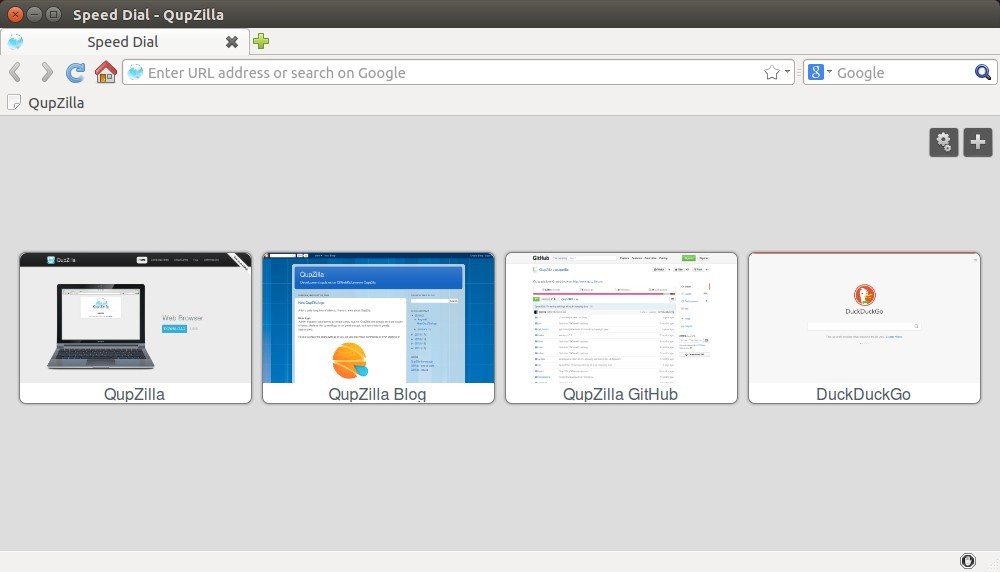The height and width of the screenshot is (572, 1000).
Task: Click the Back navigation arrow
Action: (15, 72)
